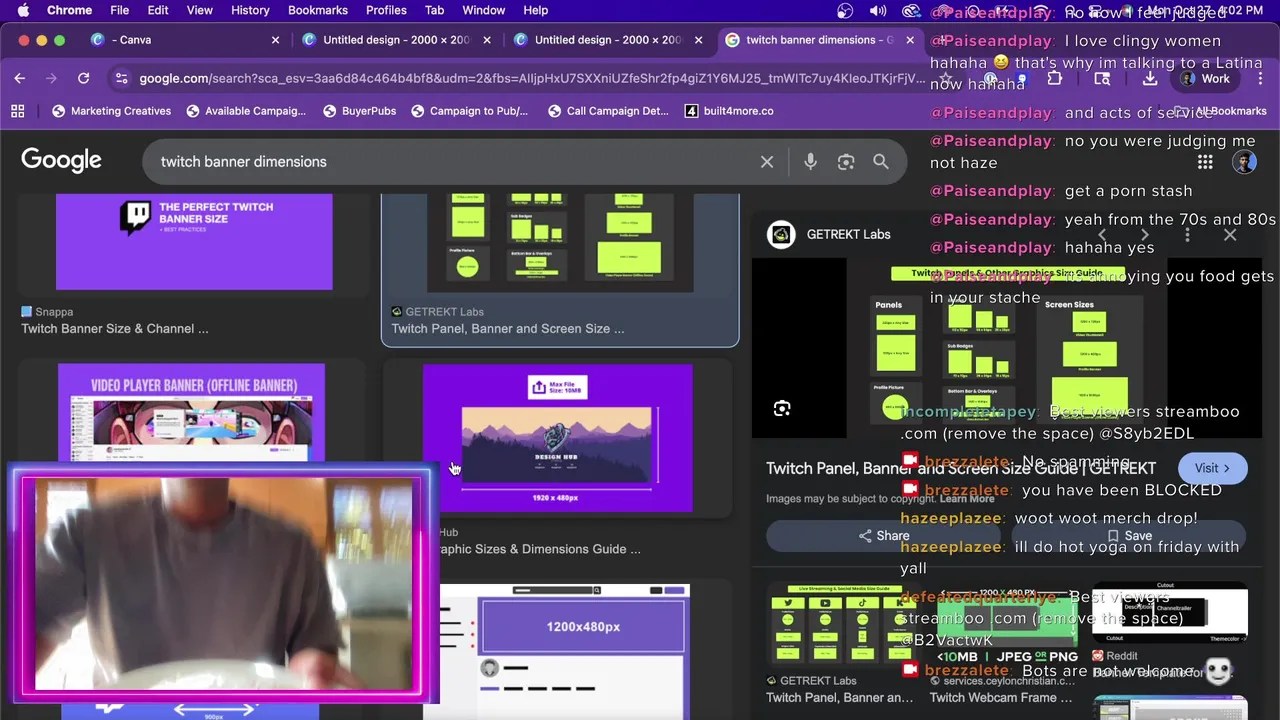Clear the Google search query
The image size is (1280, 720).
click(x=767, y=162)
